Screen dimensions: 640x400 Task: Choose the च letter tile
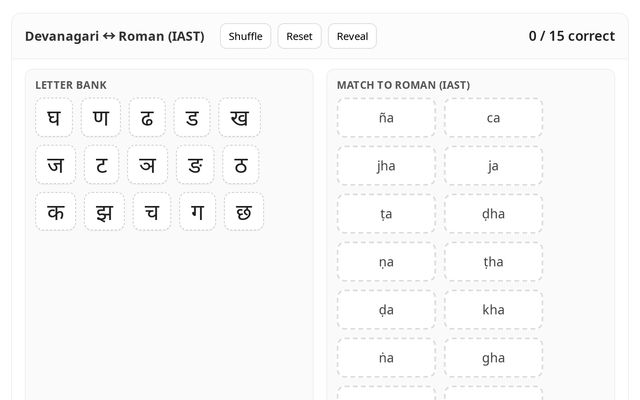pyautogui.click(x=151, y=212)
